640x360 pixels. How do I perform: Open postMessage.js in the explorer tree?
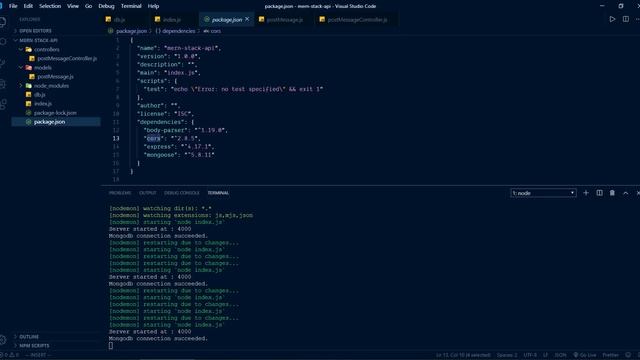[56, 77]
